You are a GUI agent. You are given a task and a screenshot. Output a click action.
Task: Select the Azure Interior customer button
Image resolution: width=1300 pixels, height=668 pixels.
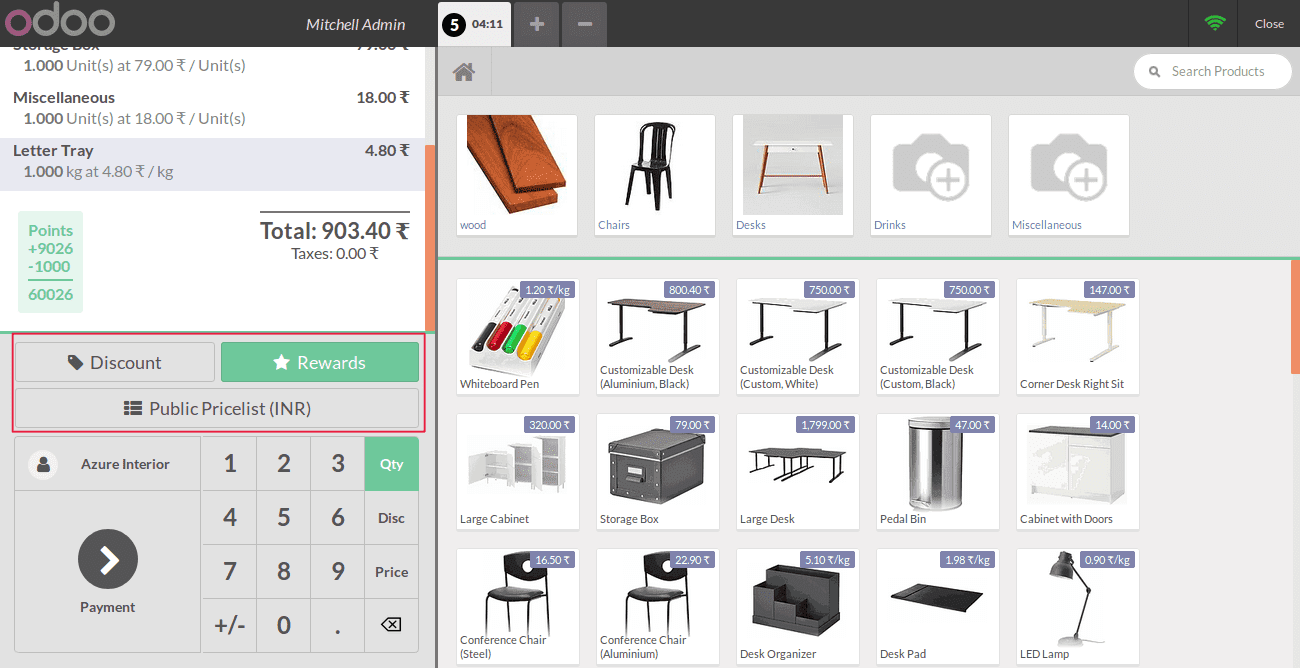pos(108,464)
